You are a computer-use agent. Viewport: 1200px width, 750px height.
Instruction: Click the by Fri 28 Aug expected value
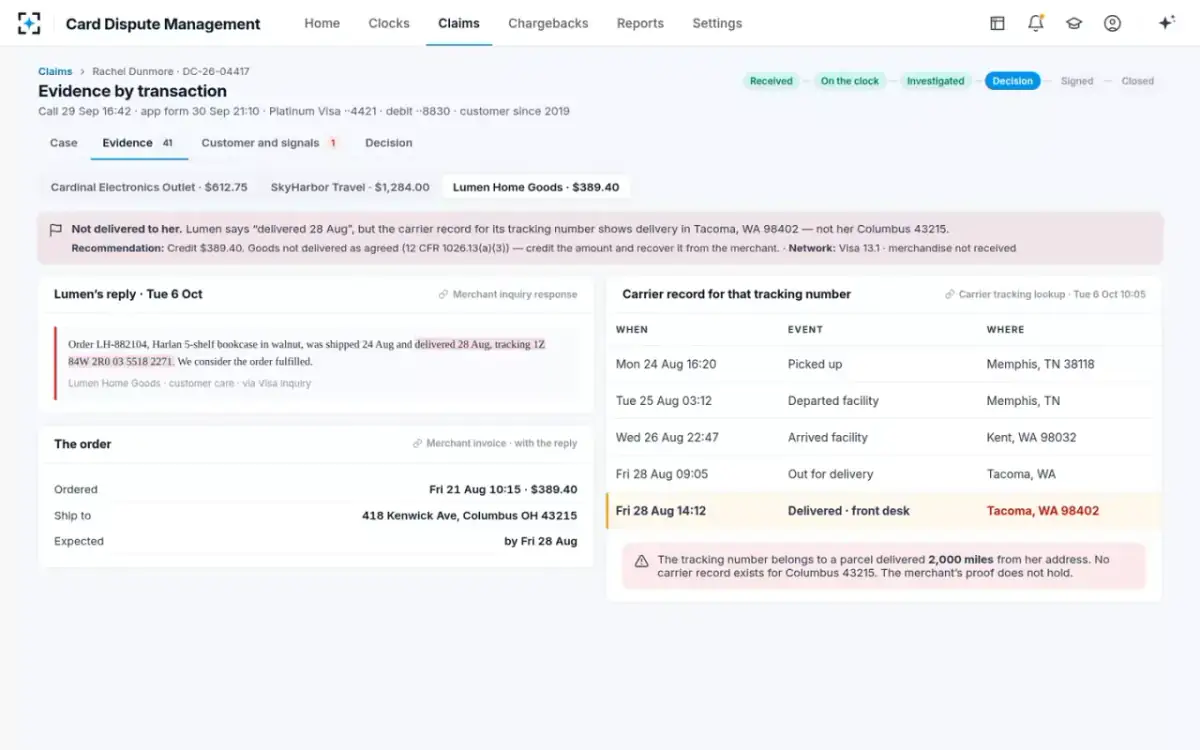click(541, 542)
